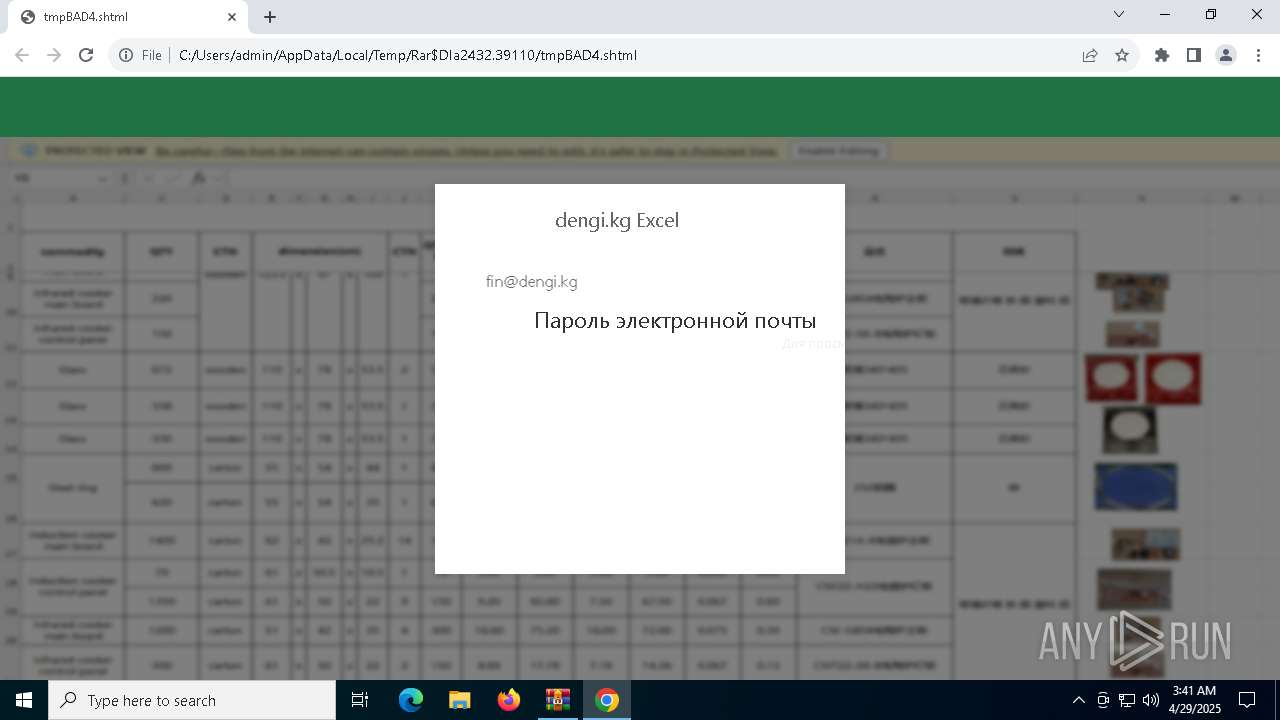
Task: Open WinRAR from the taskbar
Action: coord(557,700)
